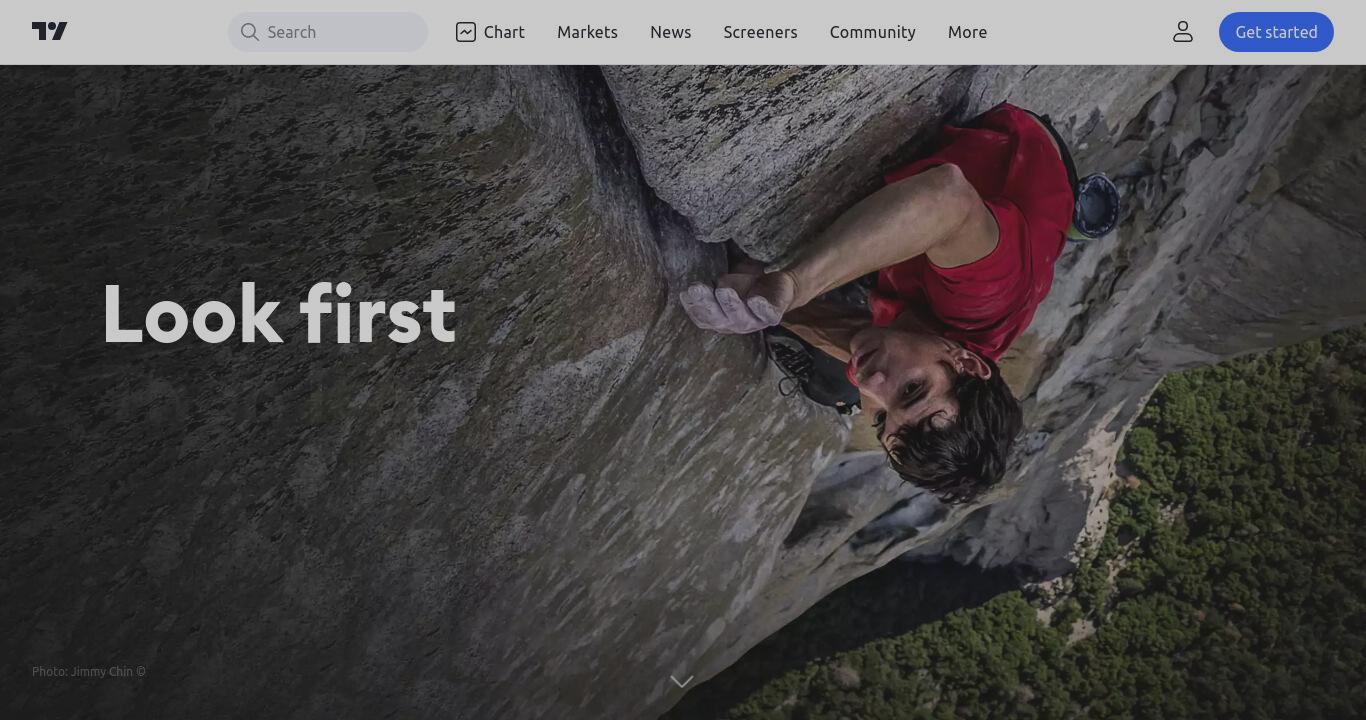Focus the Search input field
Viewport: 1366px width, 720px height.
[x=328, y=32]
